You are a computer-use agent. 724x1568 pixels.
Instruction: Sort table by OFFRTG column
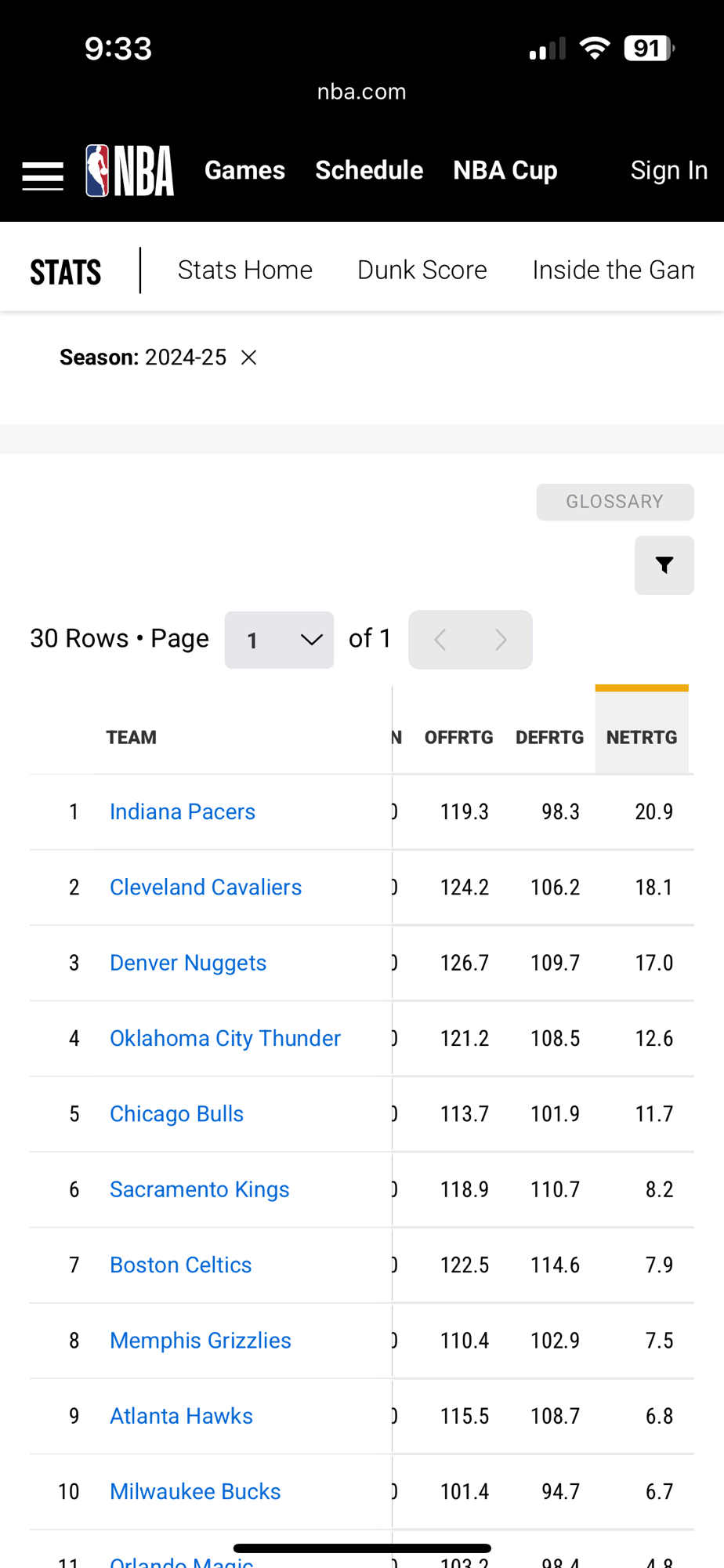coord(458,738)
